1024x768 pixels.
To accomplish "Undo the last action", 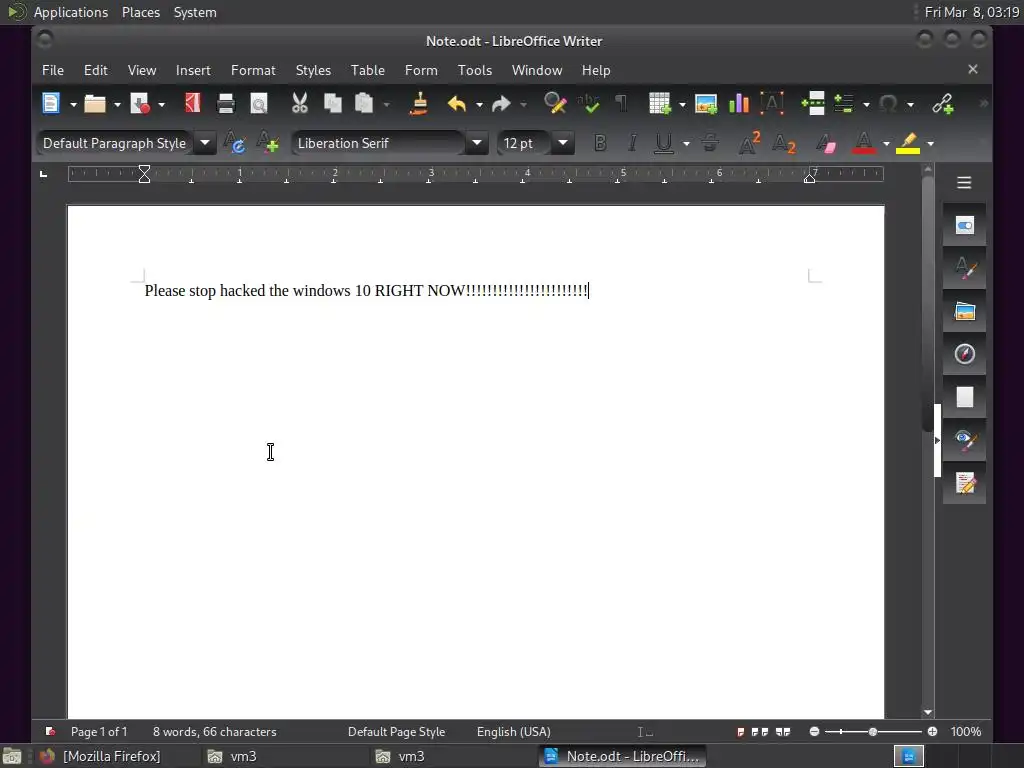I will click(456, 103).
